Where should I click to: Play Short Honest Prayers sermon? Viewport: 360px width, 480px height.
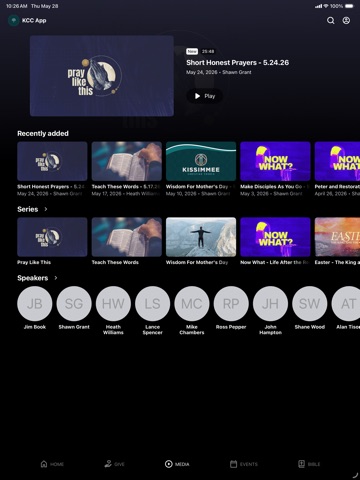pyautogui.click(x=204, y=96)
